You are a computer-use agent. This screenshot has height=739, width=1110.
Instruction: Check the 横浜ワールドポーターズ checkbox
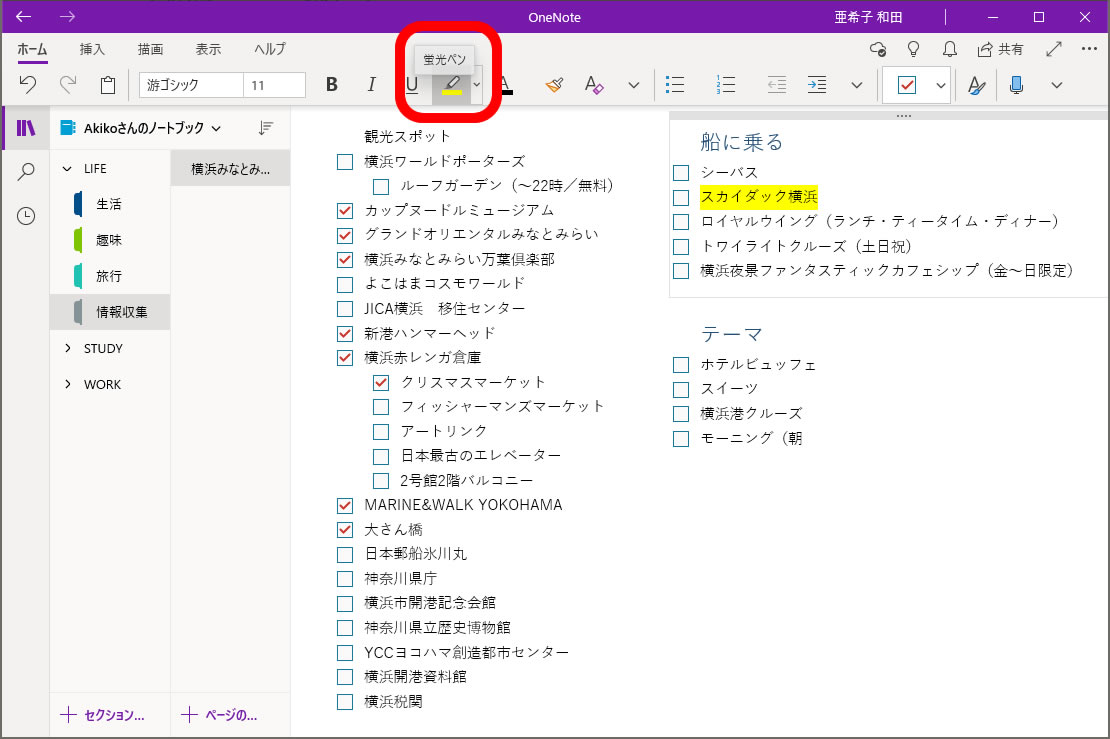(x=345, y=162)
